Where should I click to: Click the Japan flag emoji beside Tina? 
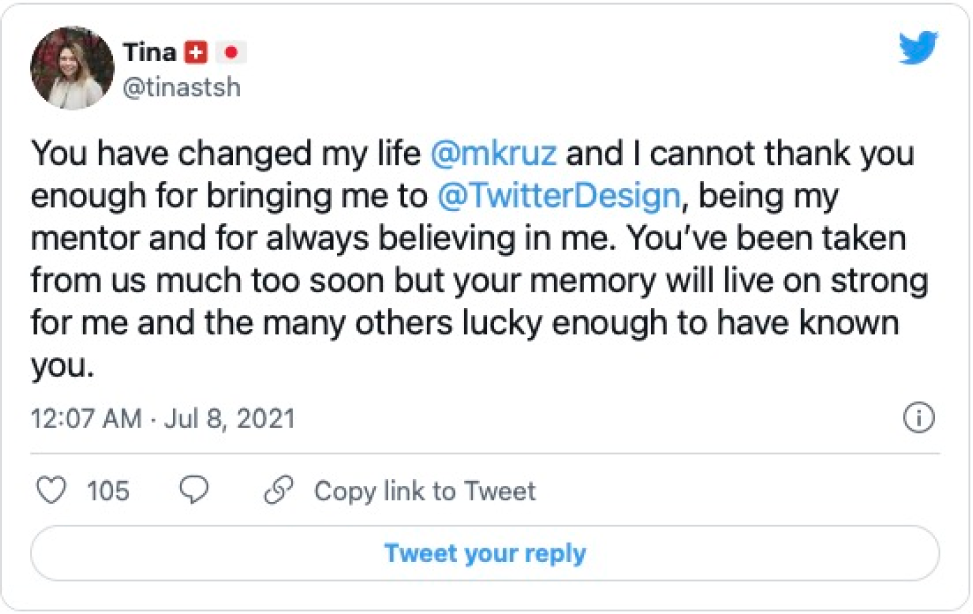tap(231, 52)
